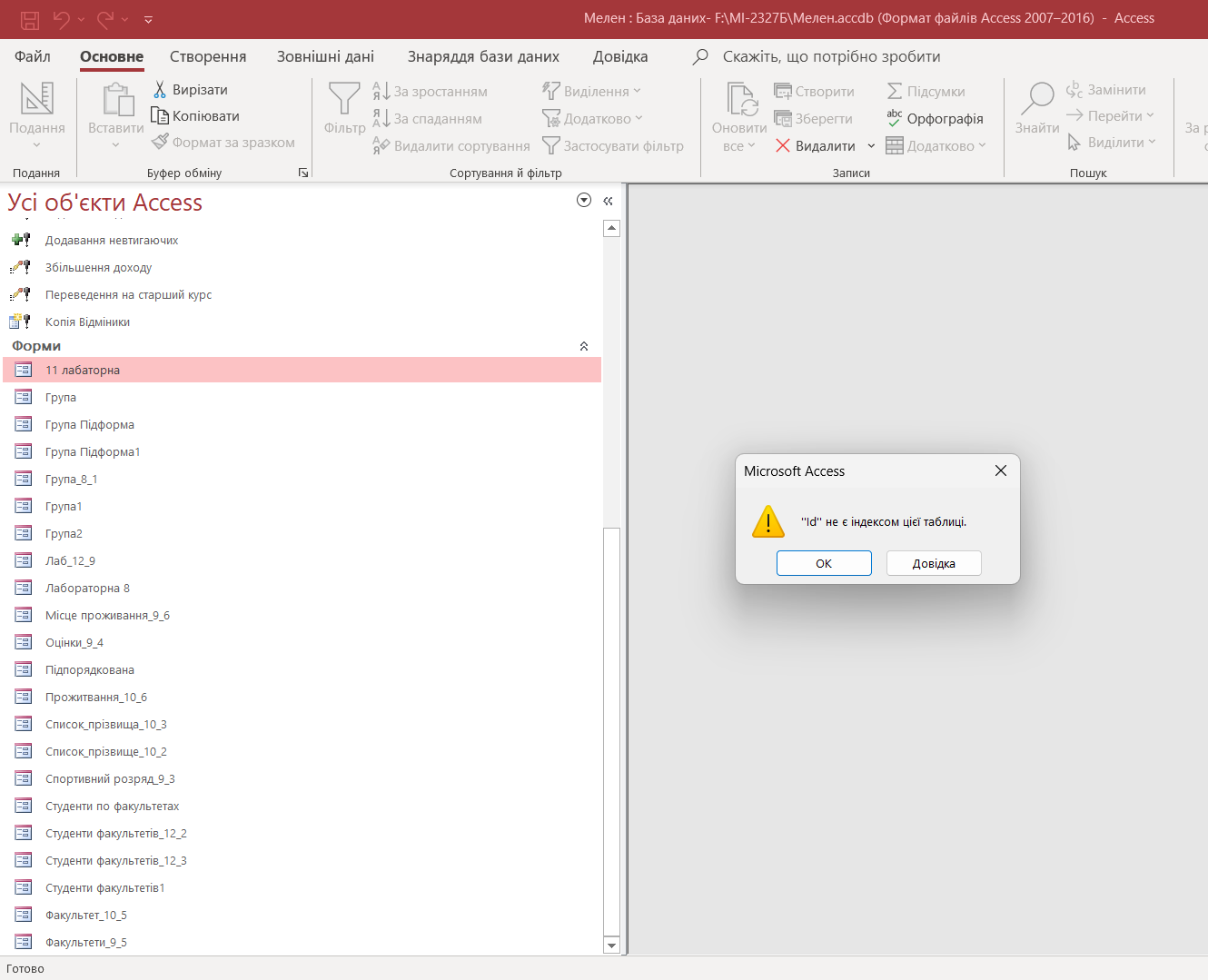The image size is (1208, 980).
Task: Open the Знаряддя бази даних tab
Action: 483,56
